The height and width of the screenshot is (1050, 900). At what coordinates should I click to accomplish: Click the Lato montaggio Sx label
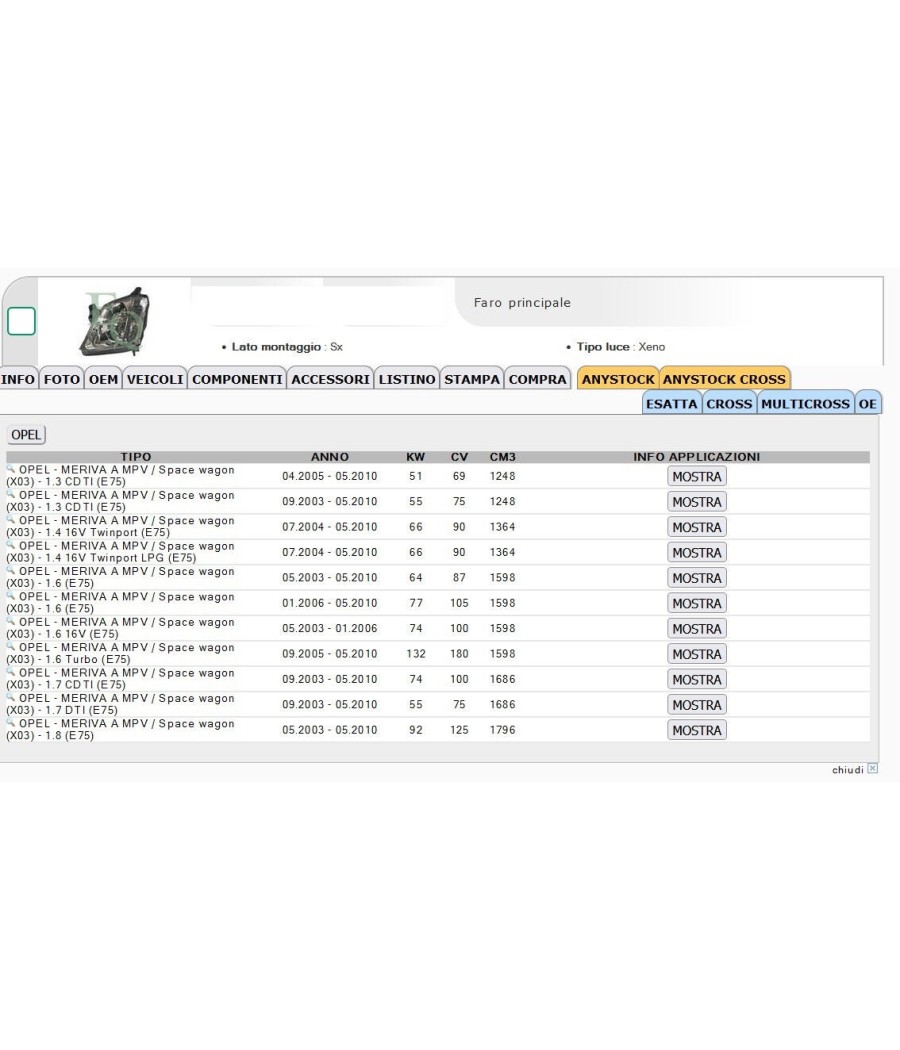[282, 347]
